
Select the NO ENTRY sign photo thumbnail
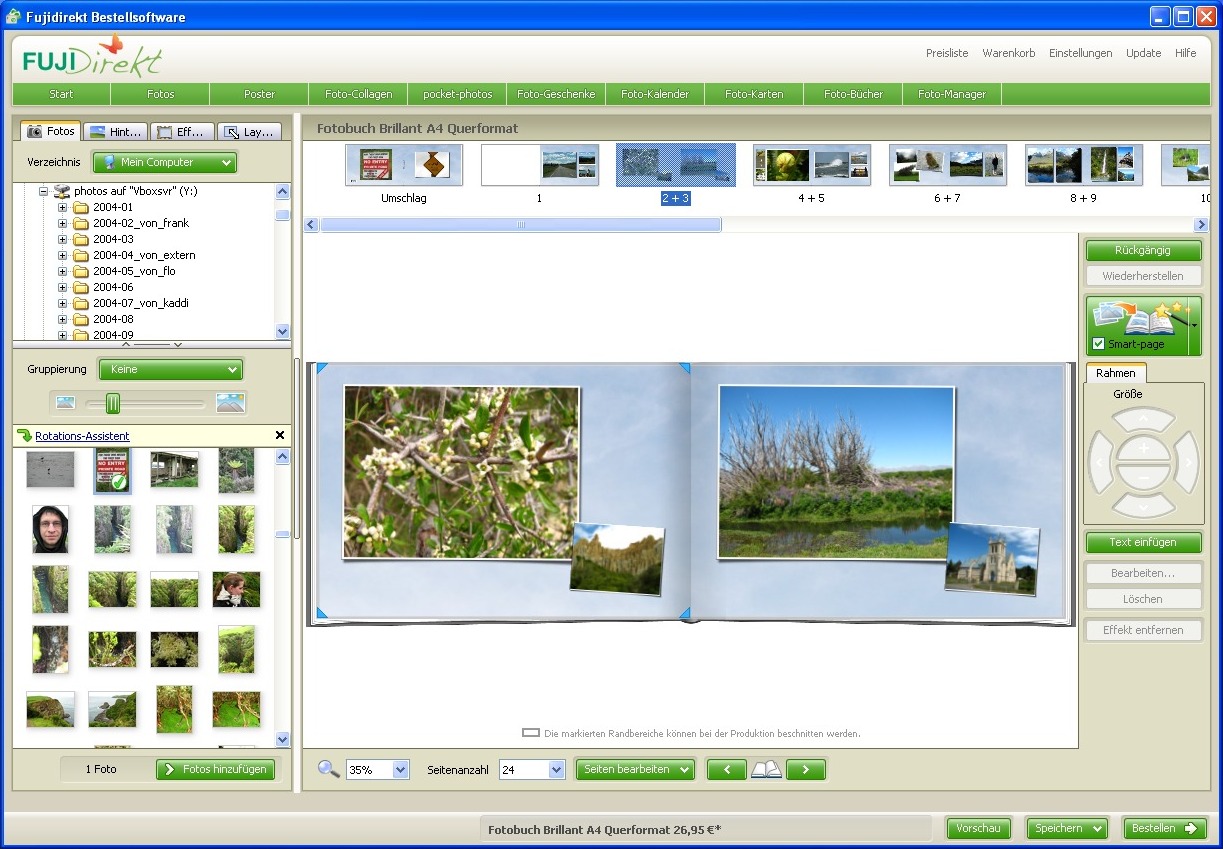pos(112,470)
